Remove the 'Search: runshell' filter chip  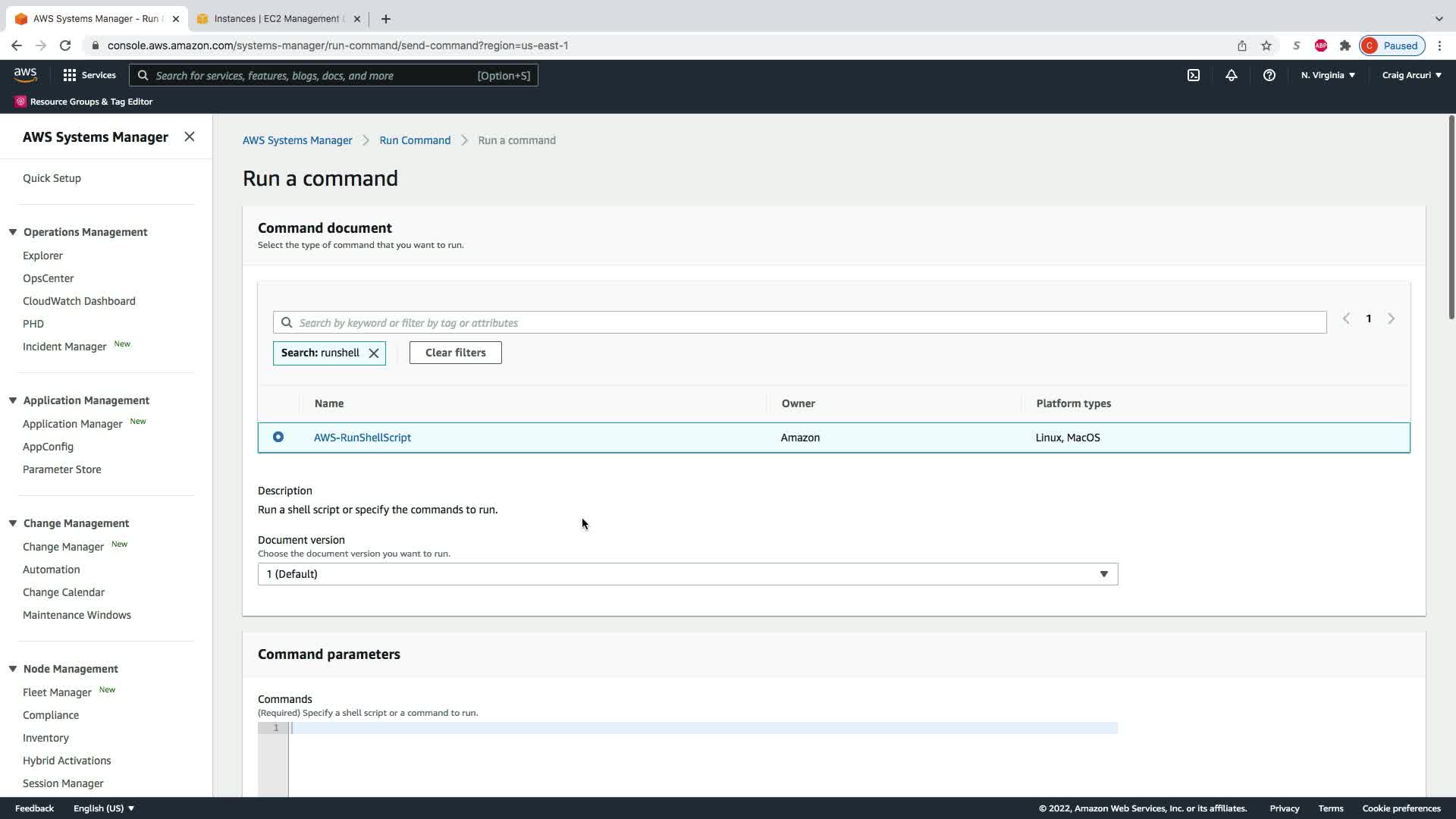tap(374, 353)
